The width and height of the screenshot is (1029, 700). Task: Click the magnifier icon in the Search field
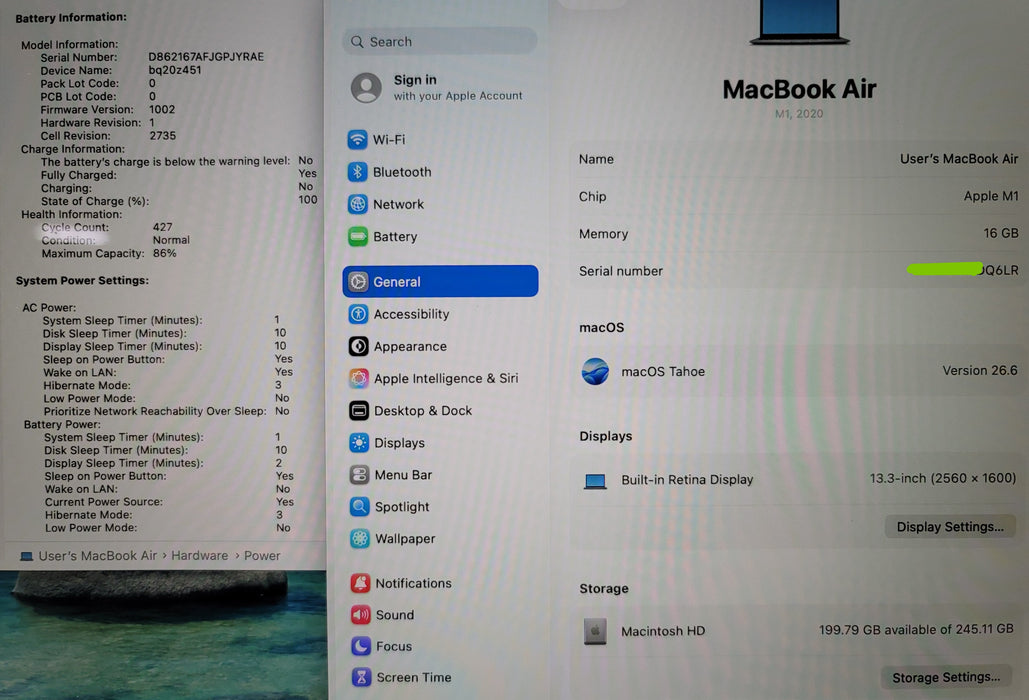(357, 42)
